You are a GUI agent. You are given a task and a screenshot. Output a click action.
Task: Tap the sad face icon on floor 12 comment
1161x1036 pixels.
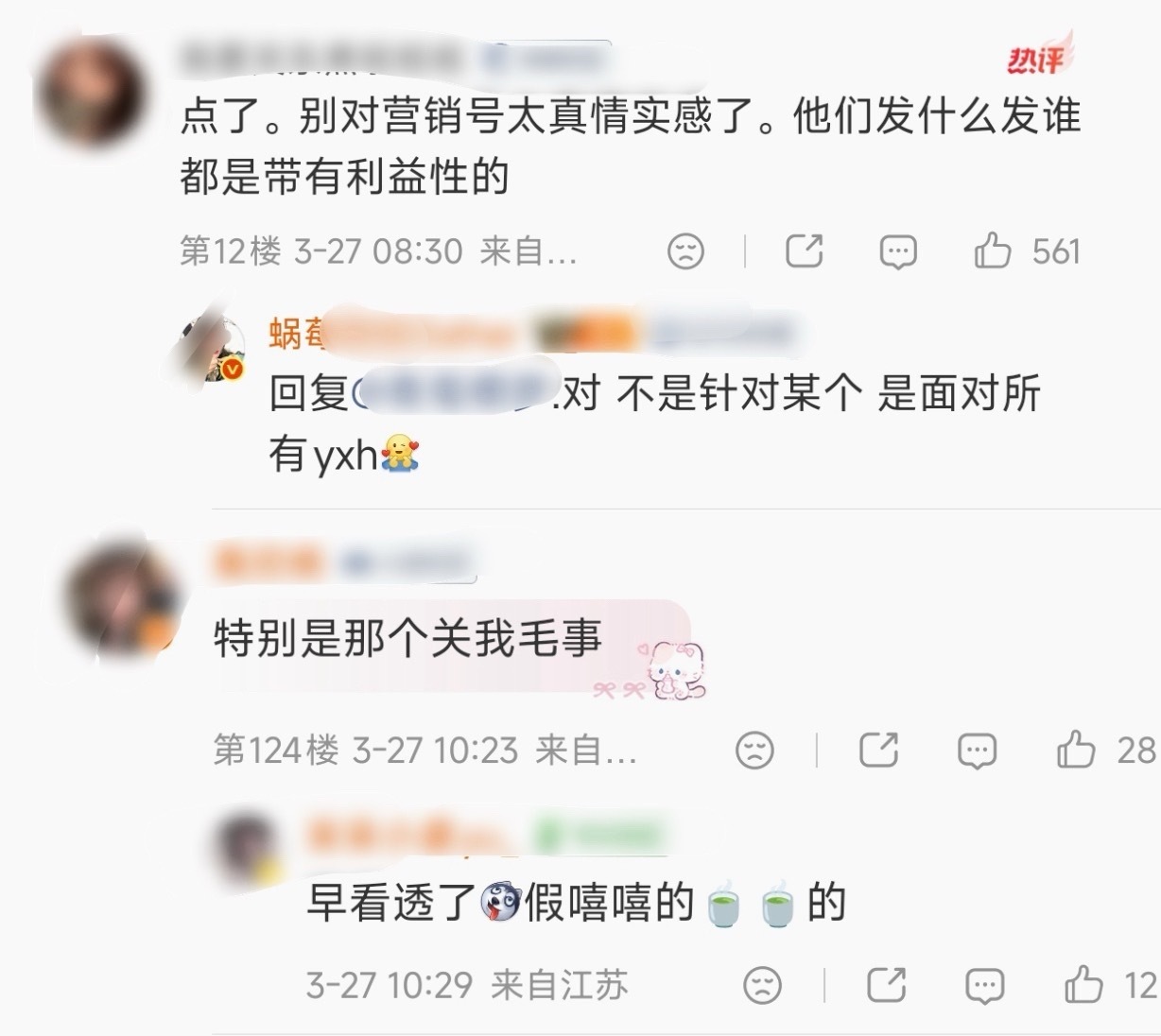coord(685,251)
